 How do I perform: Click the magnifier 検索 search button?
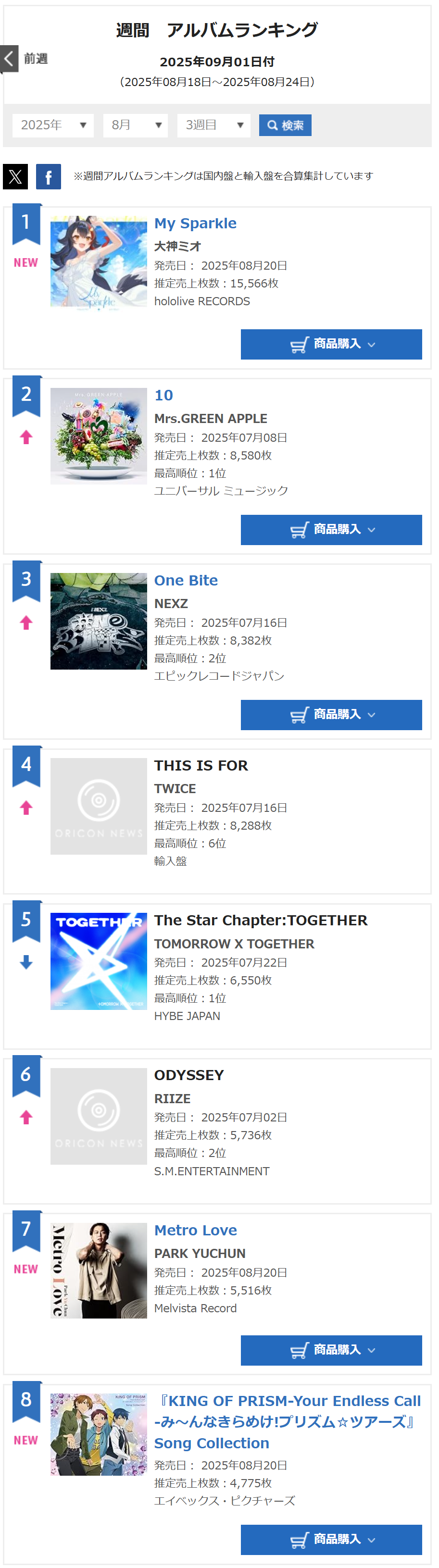[285, 125]
